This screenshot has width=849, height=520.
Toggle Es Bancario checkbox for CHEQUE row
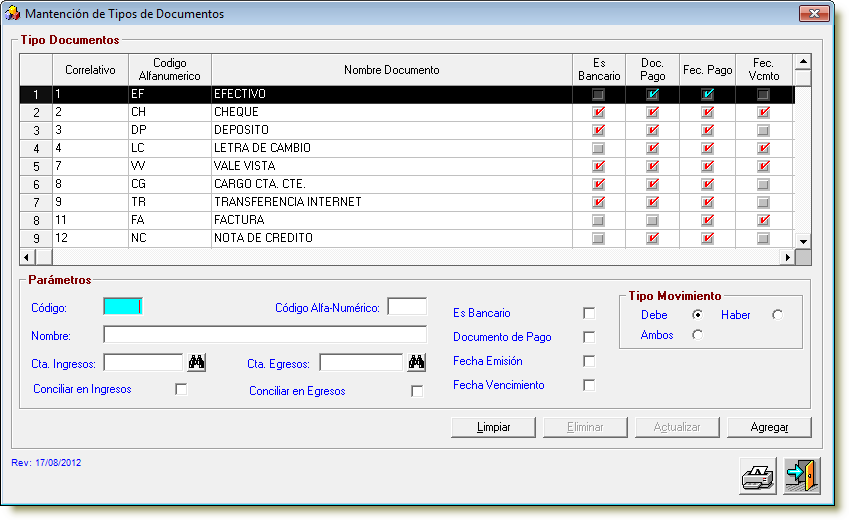(x=598, y=112)
